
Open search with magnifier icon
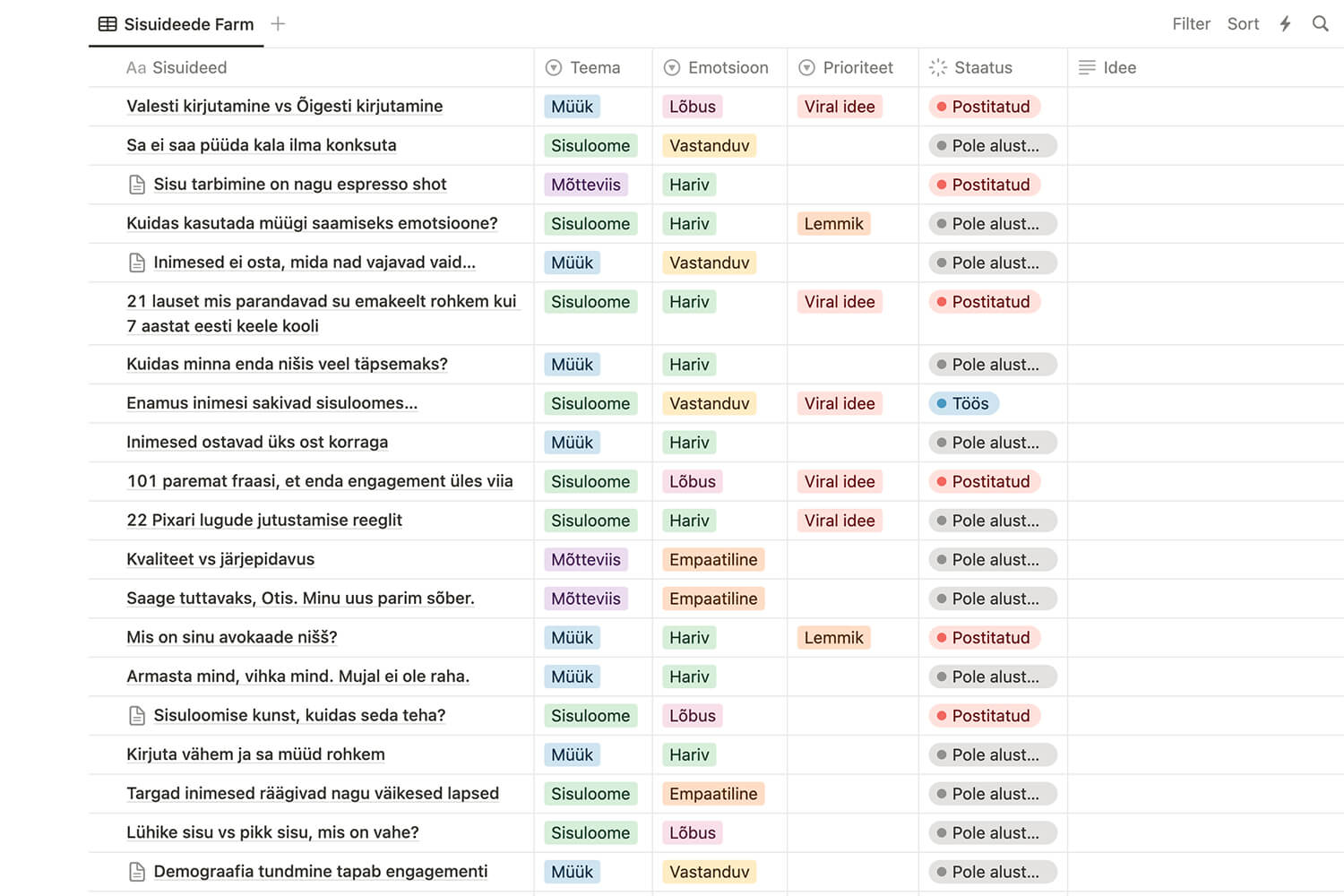(1320, 24)
